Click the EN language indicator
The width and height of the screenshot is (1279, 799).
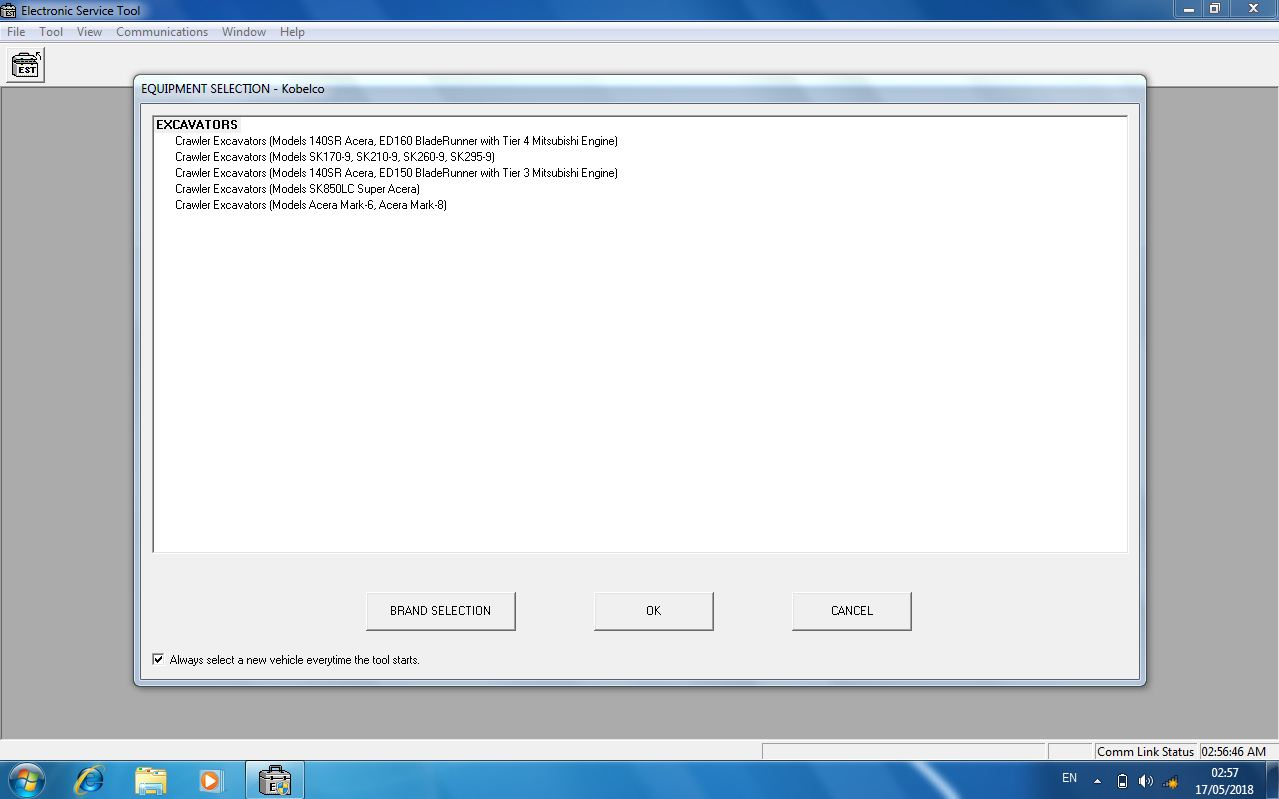point(1069,778)
